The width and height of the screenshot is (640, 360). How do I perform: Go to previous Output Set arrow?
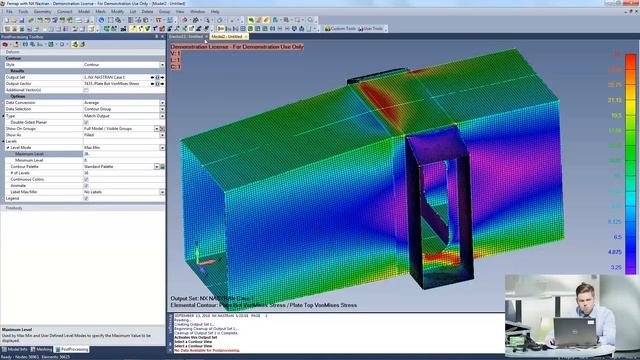pyautogui.click(x=153, y=77)
